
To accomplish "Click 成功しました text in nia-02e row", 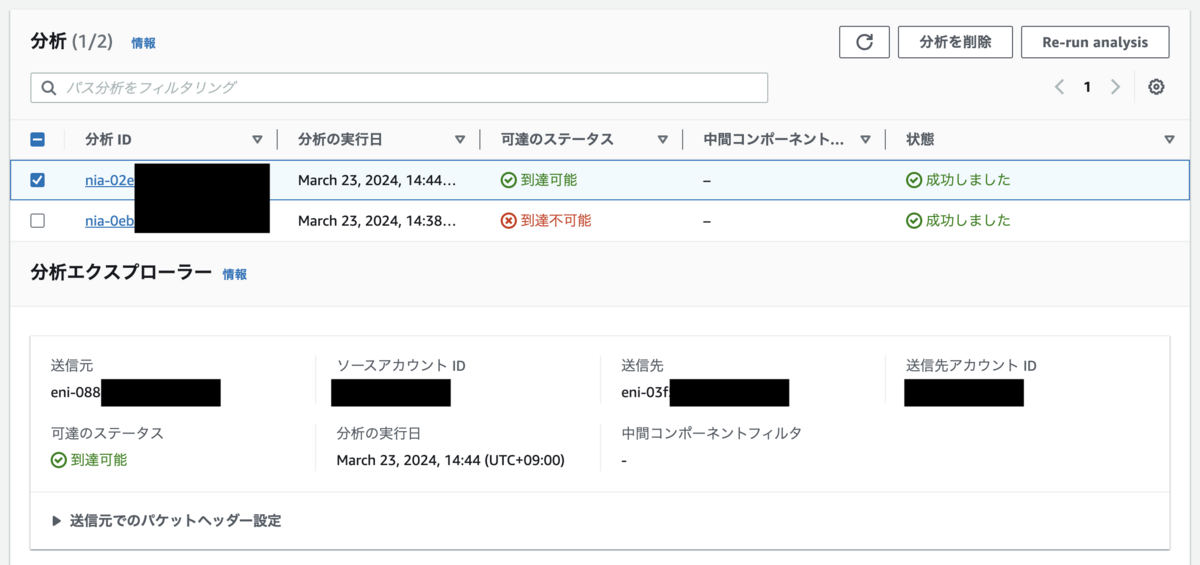I will 968,180.
